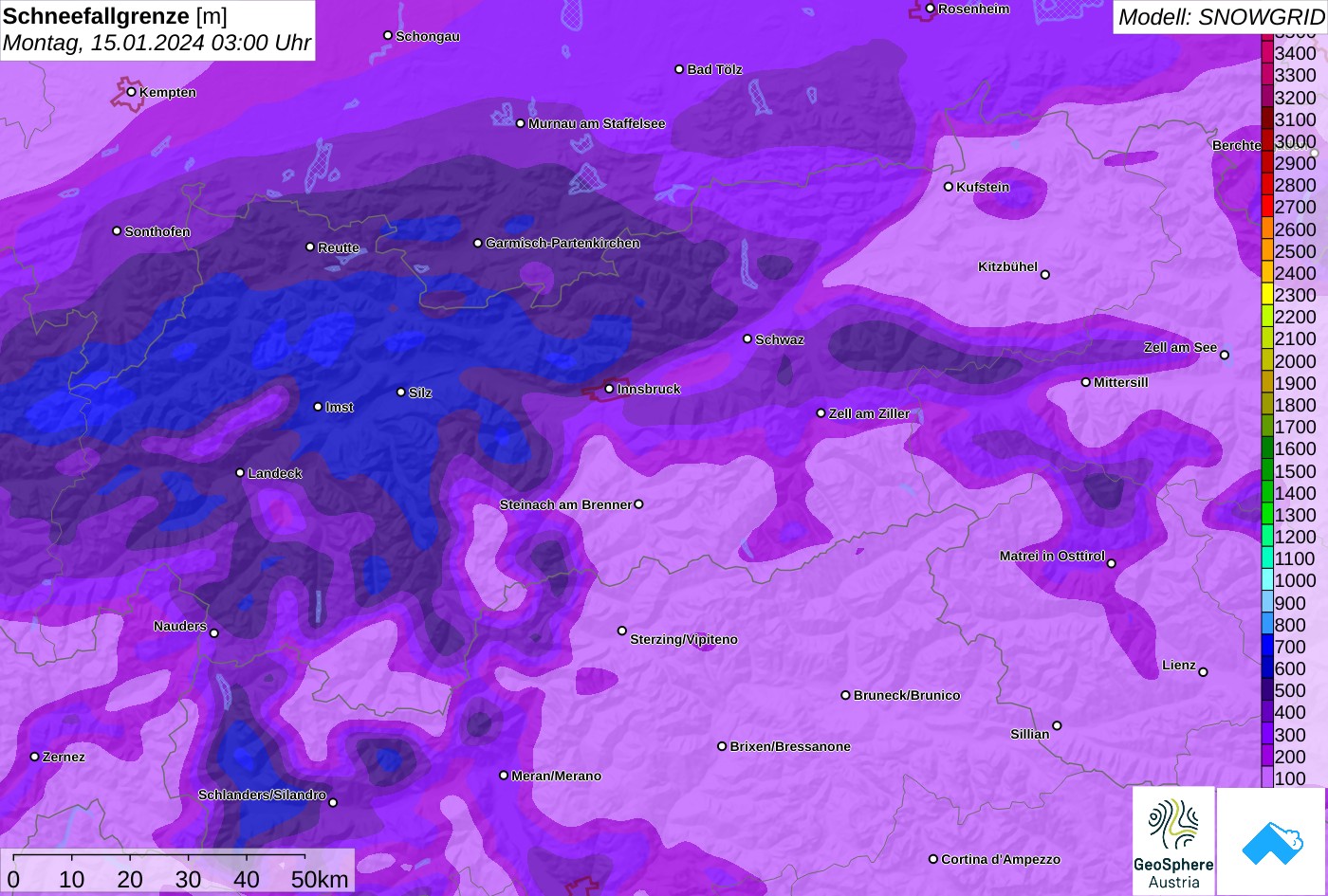This screenshot has width=1328, height=896.
Task: Click the '2500' legend value
Action: click(x=1296, y=251)
